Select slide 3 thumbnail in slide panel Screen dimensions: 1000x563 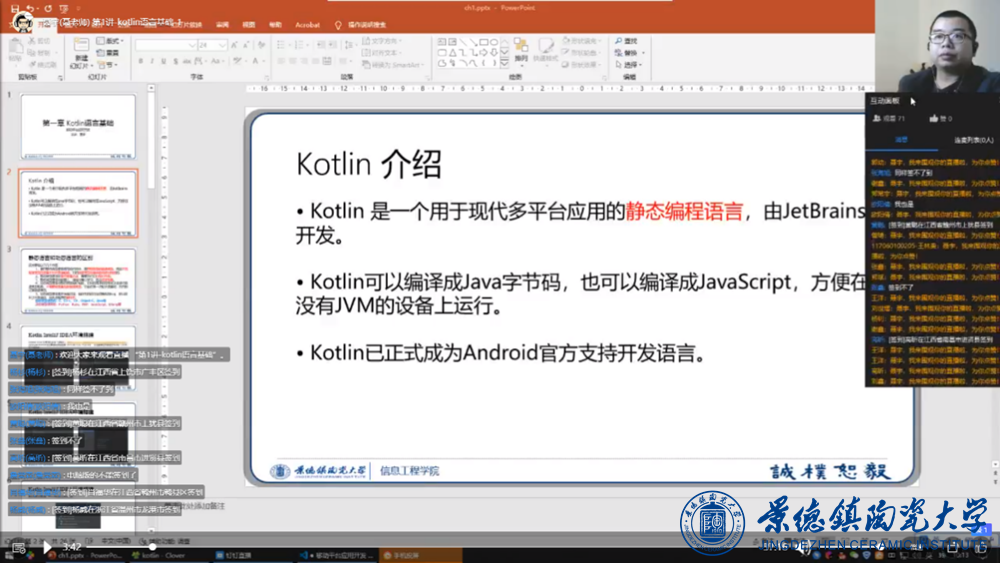coord(78,281)
